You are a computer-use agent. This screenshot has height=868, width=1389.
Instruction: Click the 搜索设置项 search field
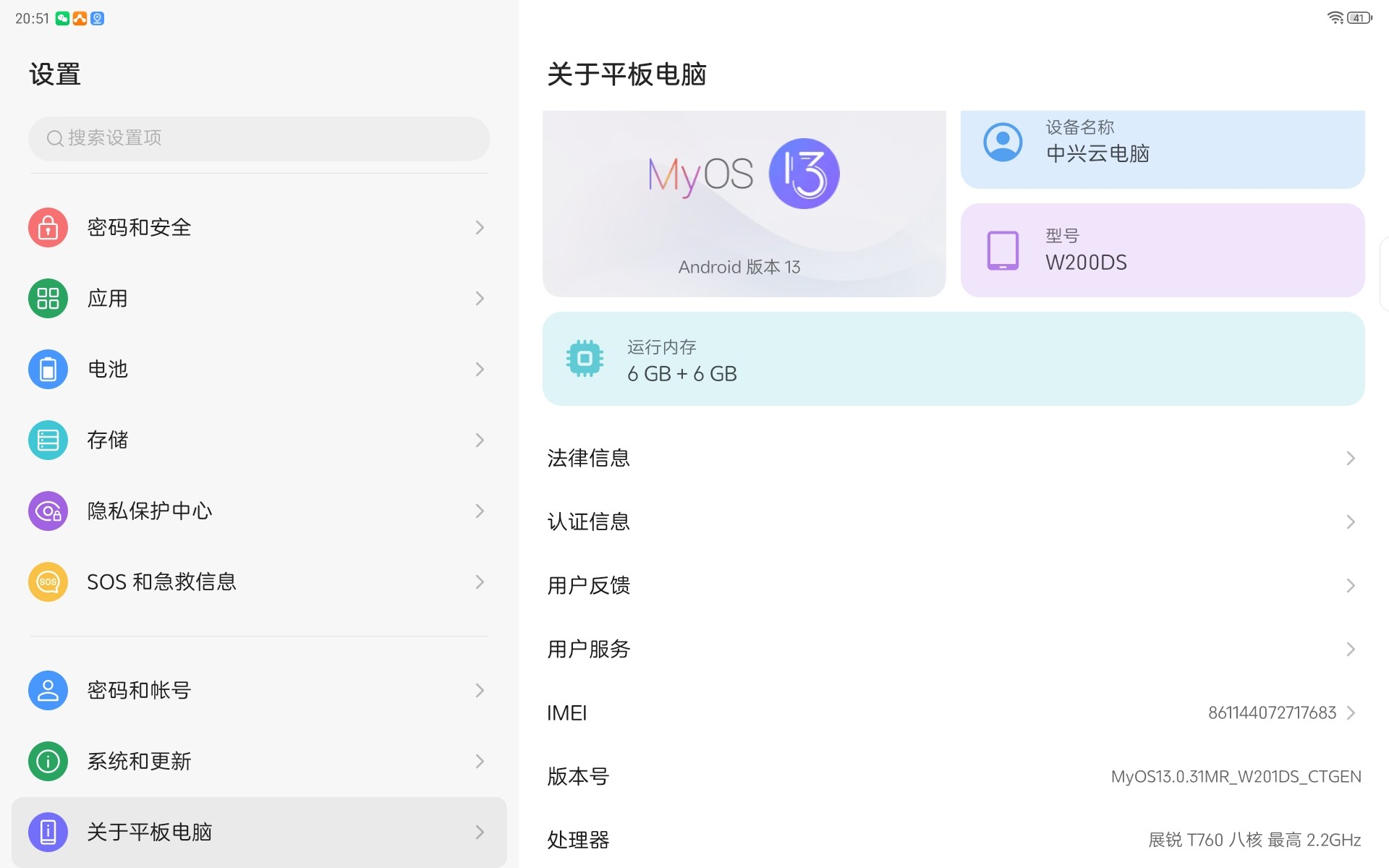pos(259,138)
